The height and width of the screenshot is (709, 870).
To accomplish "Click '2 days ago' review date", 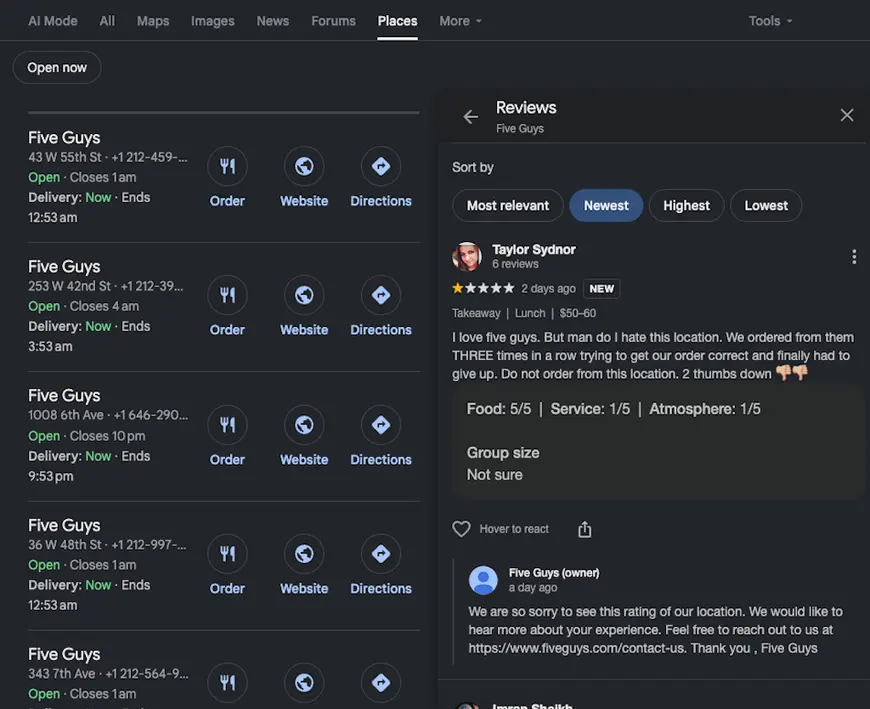I will pos(548,288).
